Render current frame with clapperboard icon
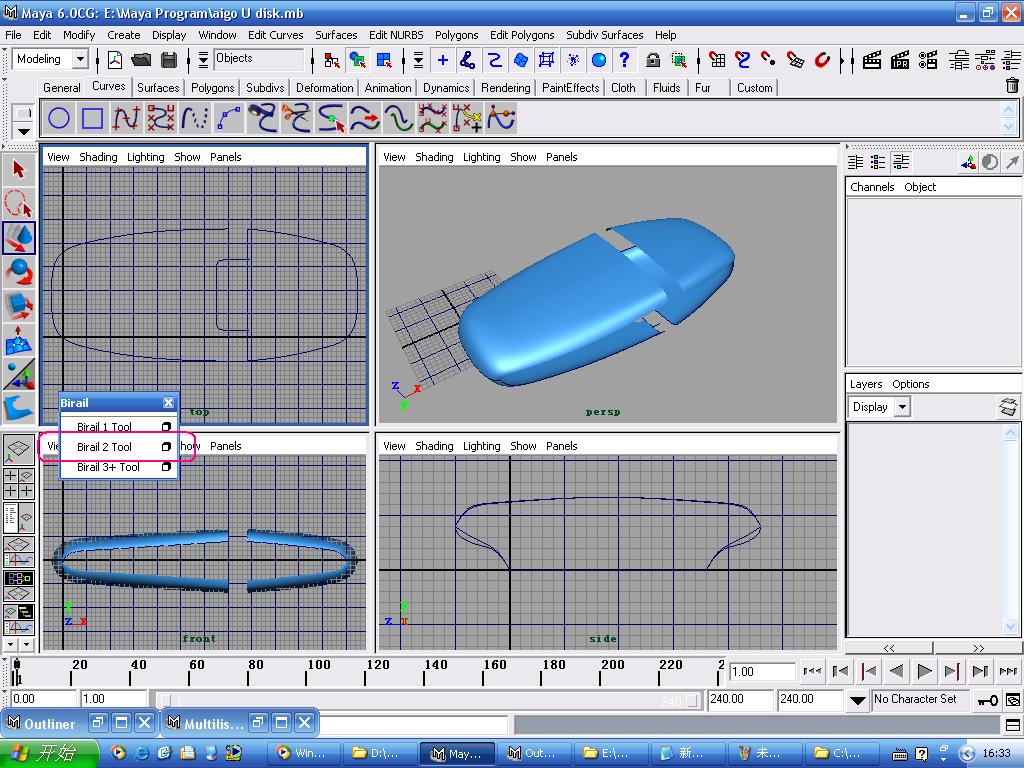 point(872,60)
